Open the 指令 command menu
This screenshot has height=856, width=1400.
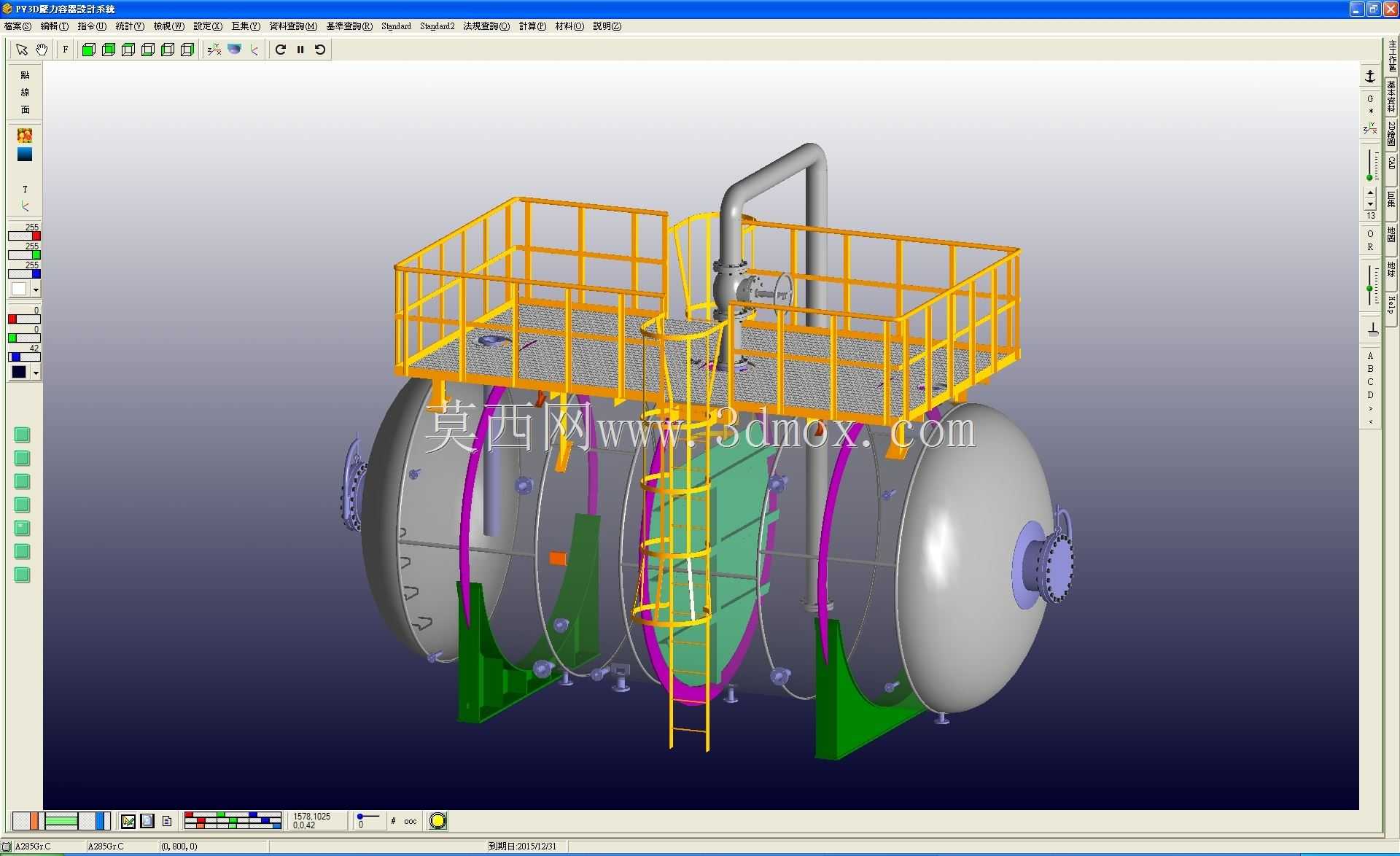coord(92,26)
